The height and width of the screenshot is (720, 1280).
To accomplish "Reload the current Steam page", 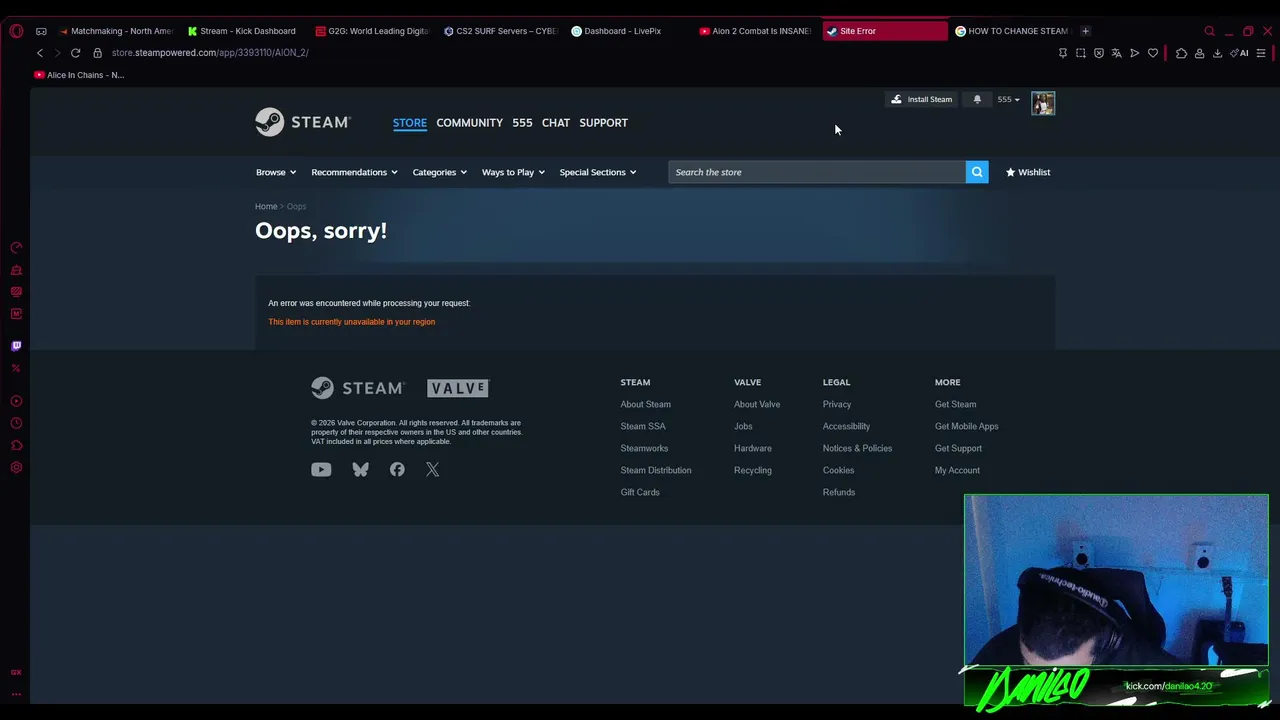I will (75, 53).
